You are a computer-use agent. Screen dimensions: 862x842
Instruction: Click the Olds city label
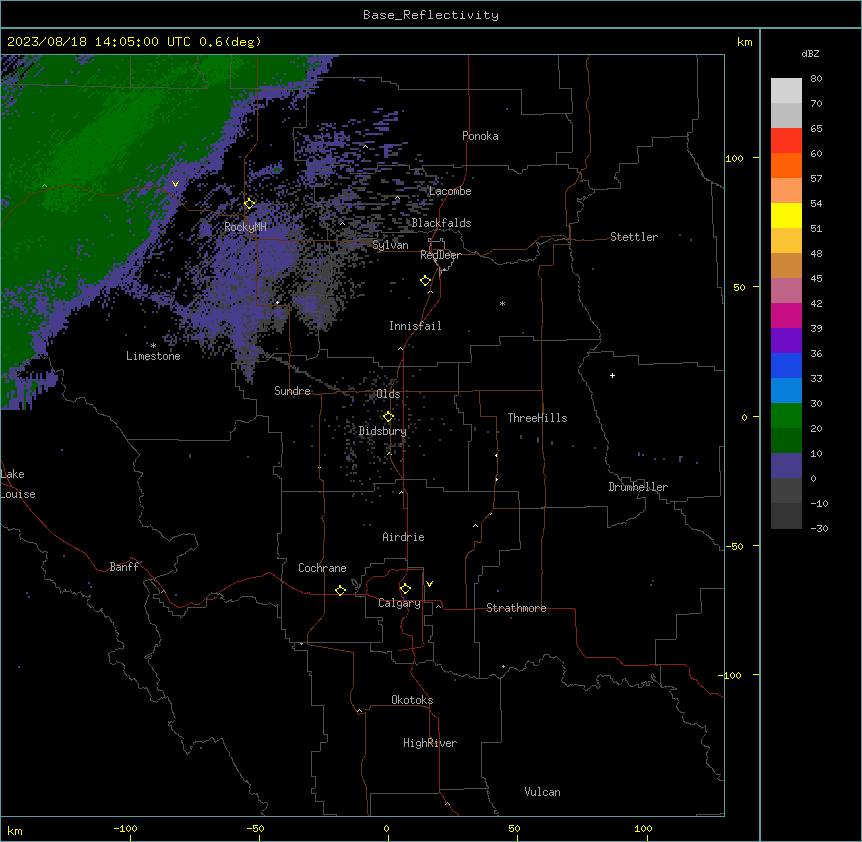tap(388, 394)
